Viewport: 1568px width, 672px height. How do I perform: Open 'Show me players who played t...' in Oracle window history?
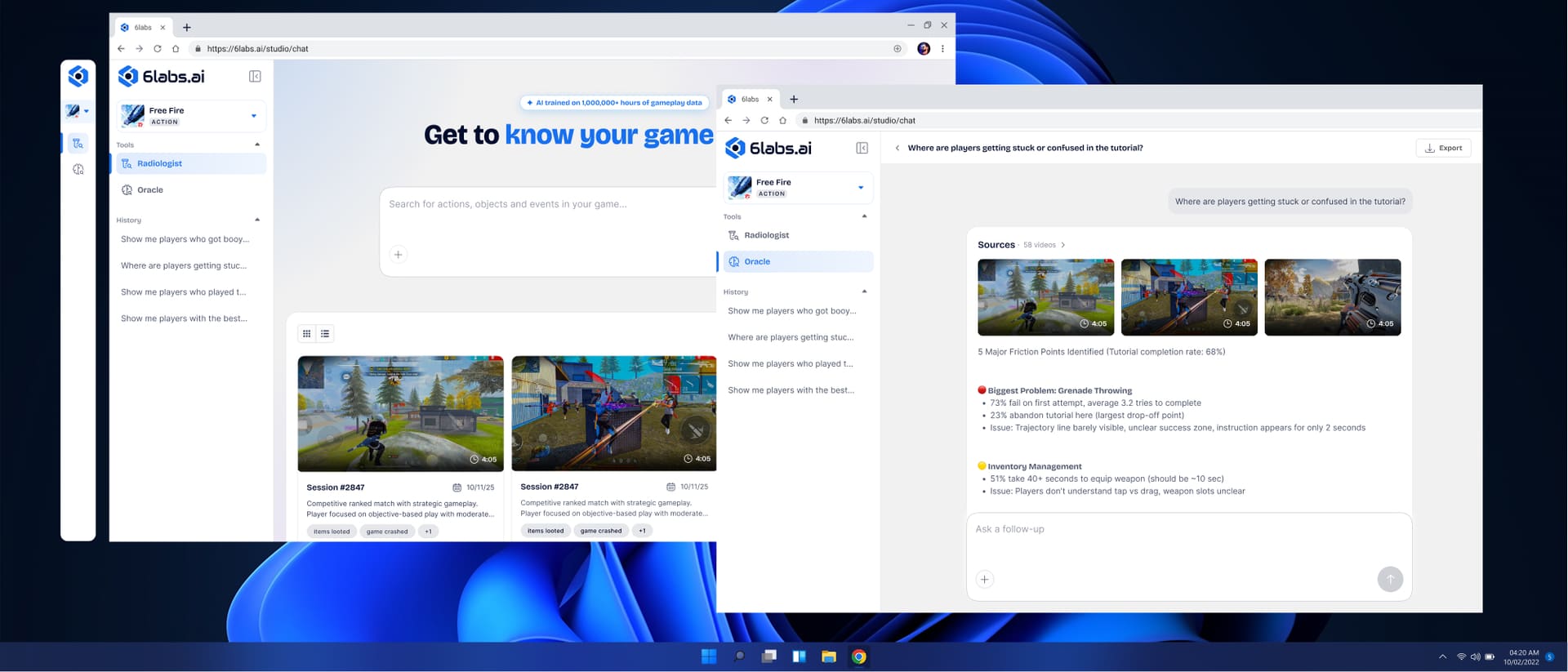tap(791, 364)
